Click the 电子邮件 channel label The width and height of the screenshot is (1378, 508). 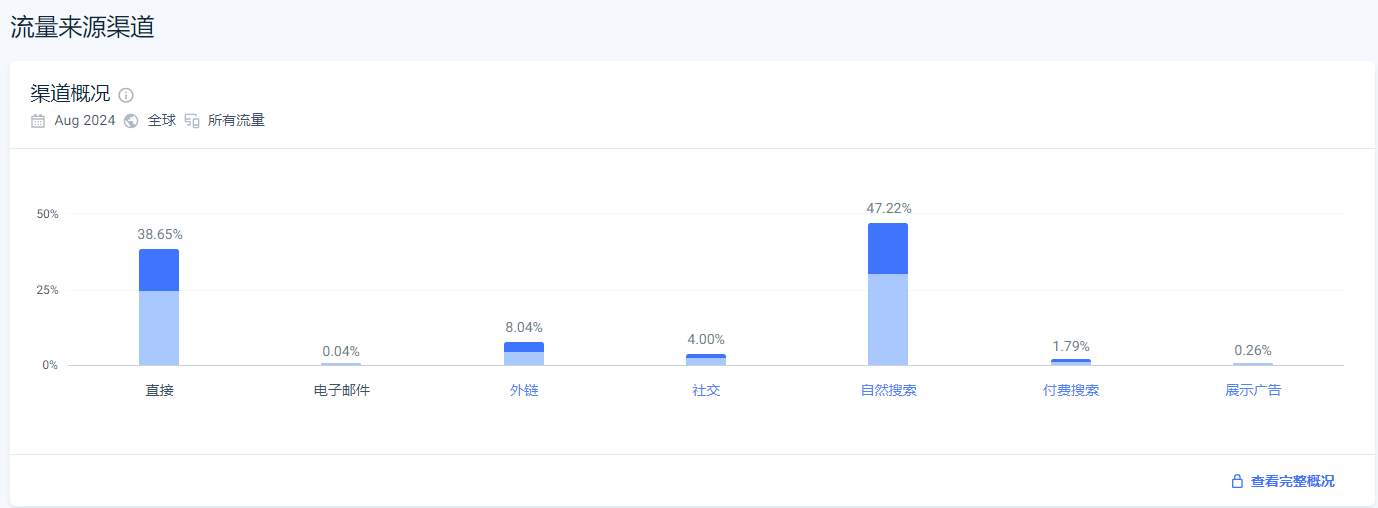pyautogui.click(x=341, y=390)
